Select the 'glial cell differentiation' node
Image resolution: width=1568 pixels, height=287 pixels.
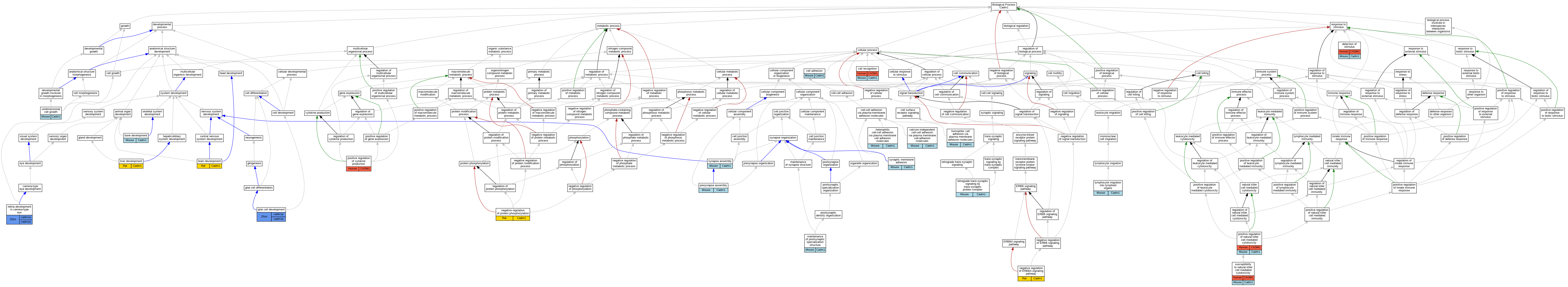pyautogui.click(x=259, y=188)
